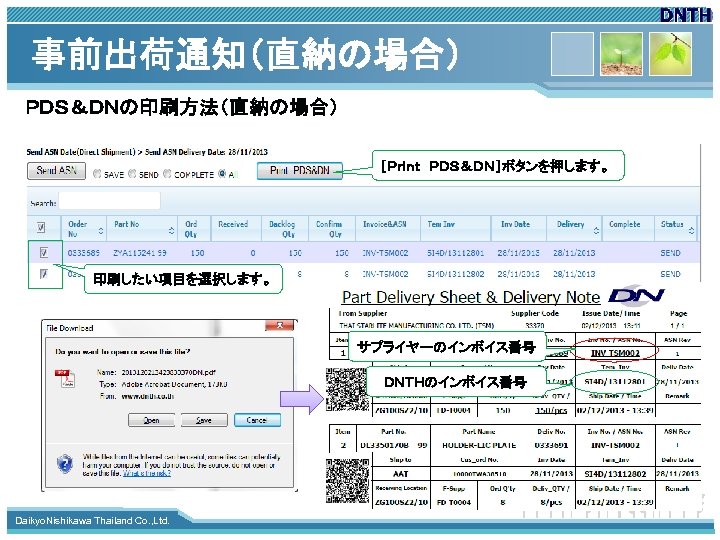This screenshot has width=720, height=540.
Task: Click the Send ASN button
Action: tap(56, 171)
